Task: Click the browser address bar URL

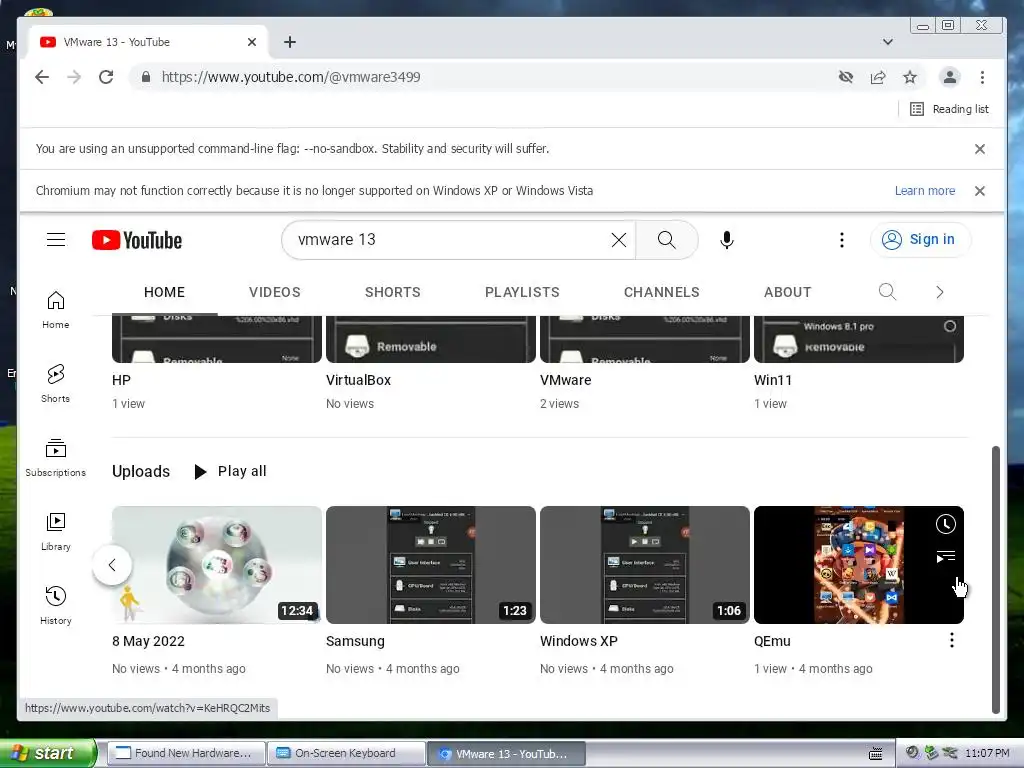Action: click(x=291, y=77)
